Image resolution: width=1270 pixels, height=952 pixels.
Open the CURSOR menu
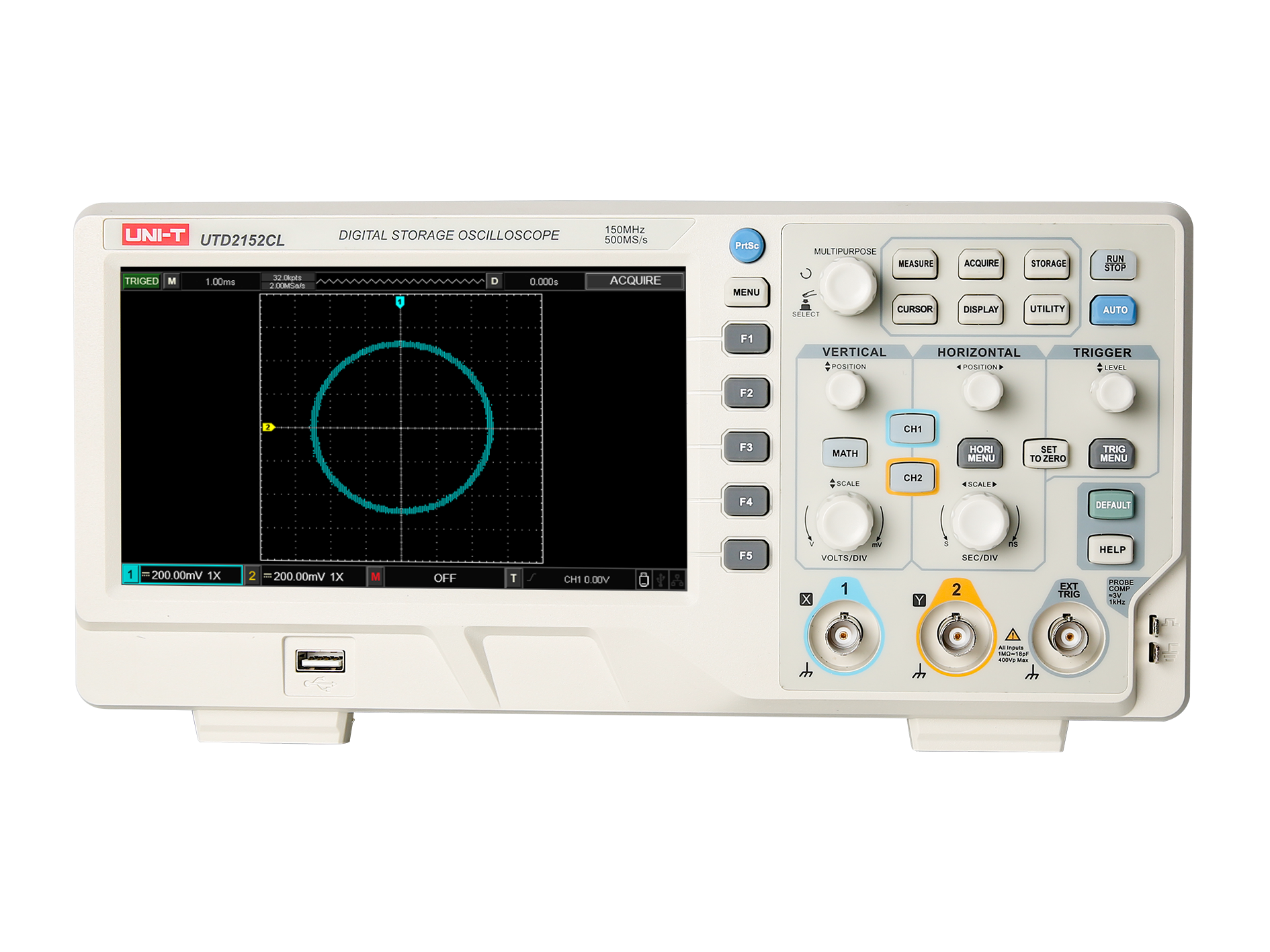(915, 310)
